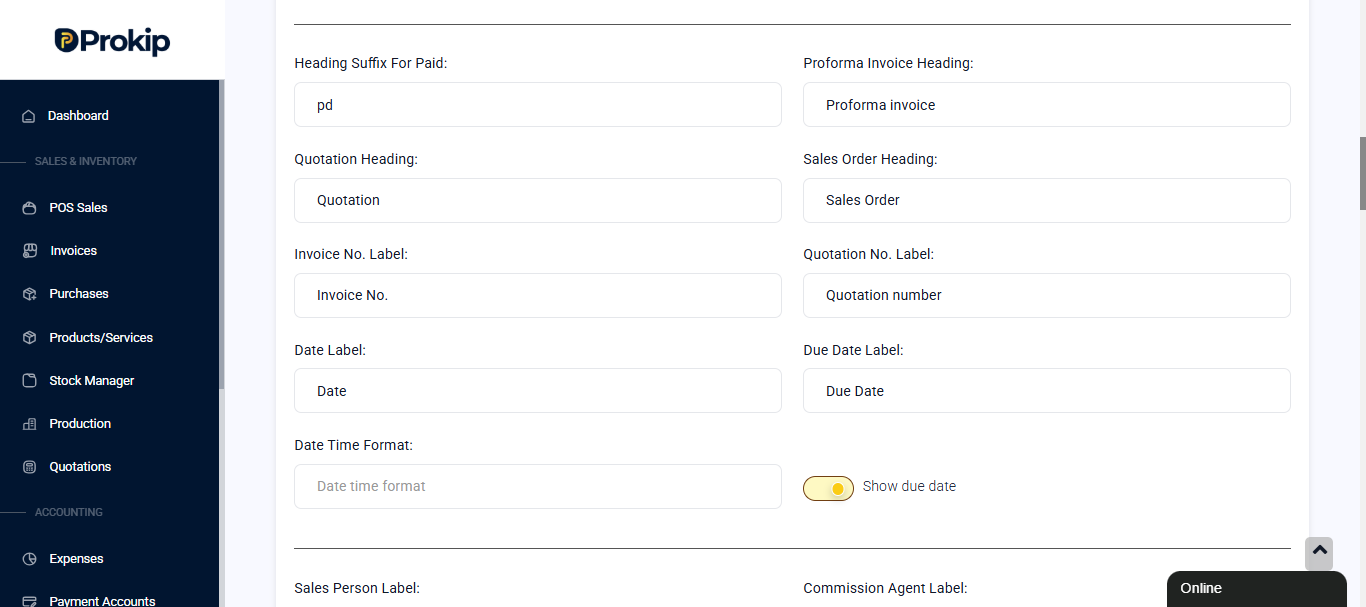
Task: Click the Production building icon
Action: tap(29, 424)
